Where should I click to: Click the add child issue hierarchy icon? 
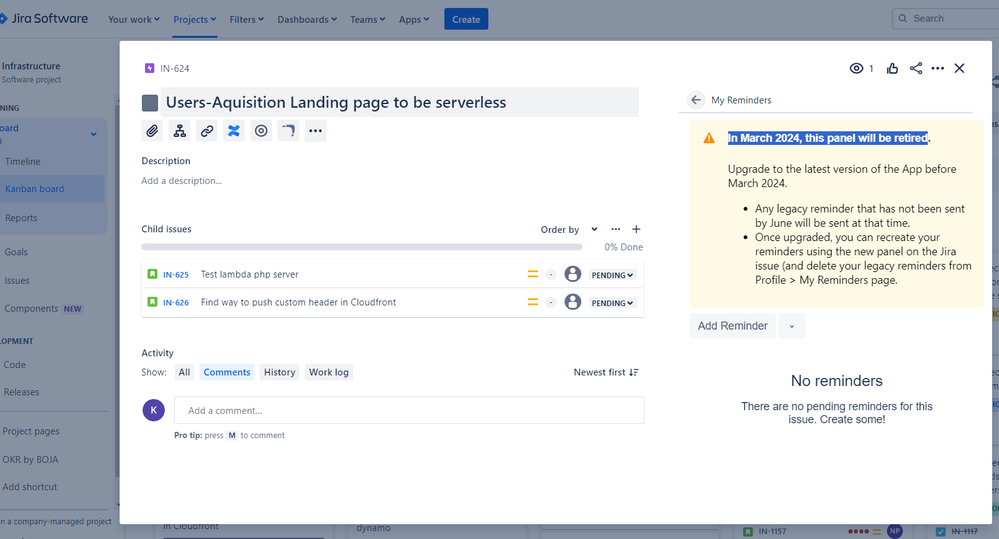[x=180, y=131]
